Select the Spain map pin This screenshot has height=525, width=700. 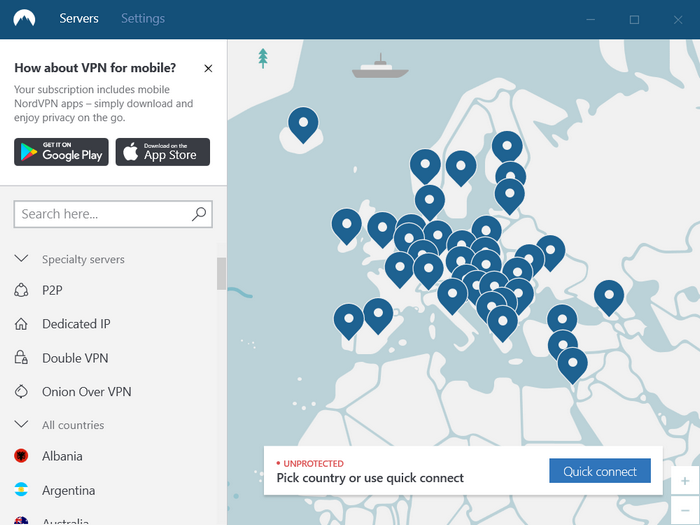tap(378, 316)
